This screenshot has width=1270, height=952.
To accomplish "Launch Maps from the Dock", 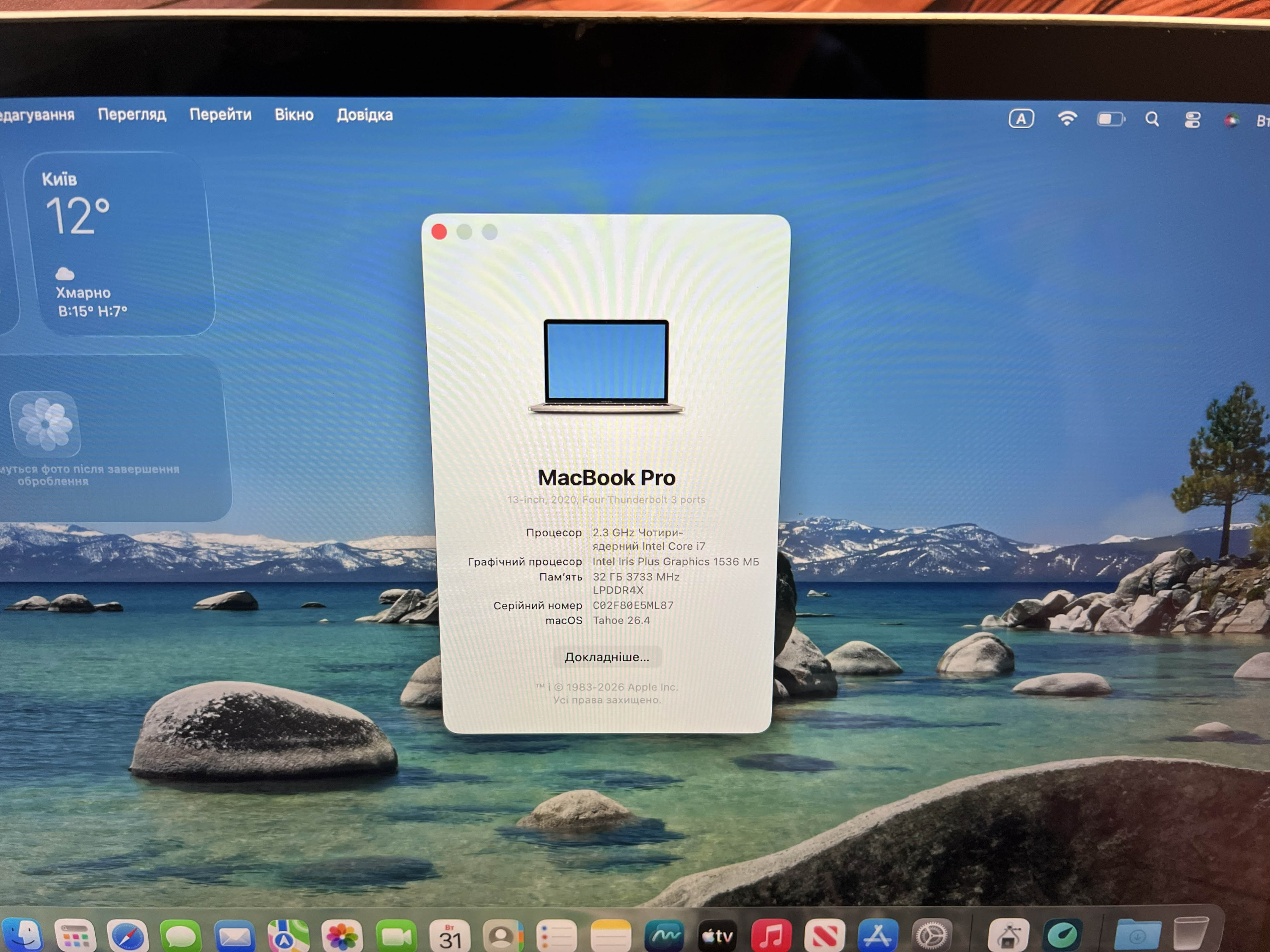I will (288, 936).
